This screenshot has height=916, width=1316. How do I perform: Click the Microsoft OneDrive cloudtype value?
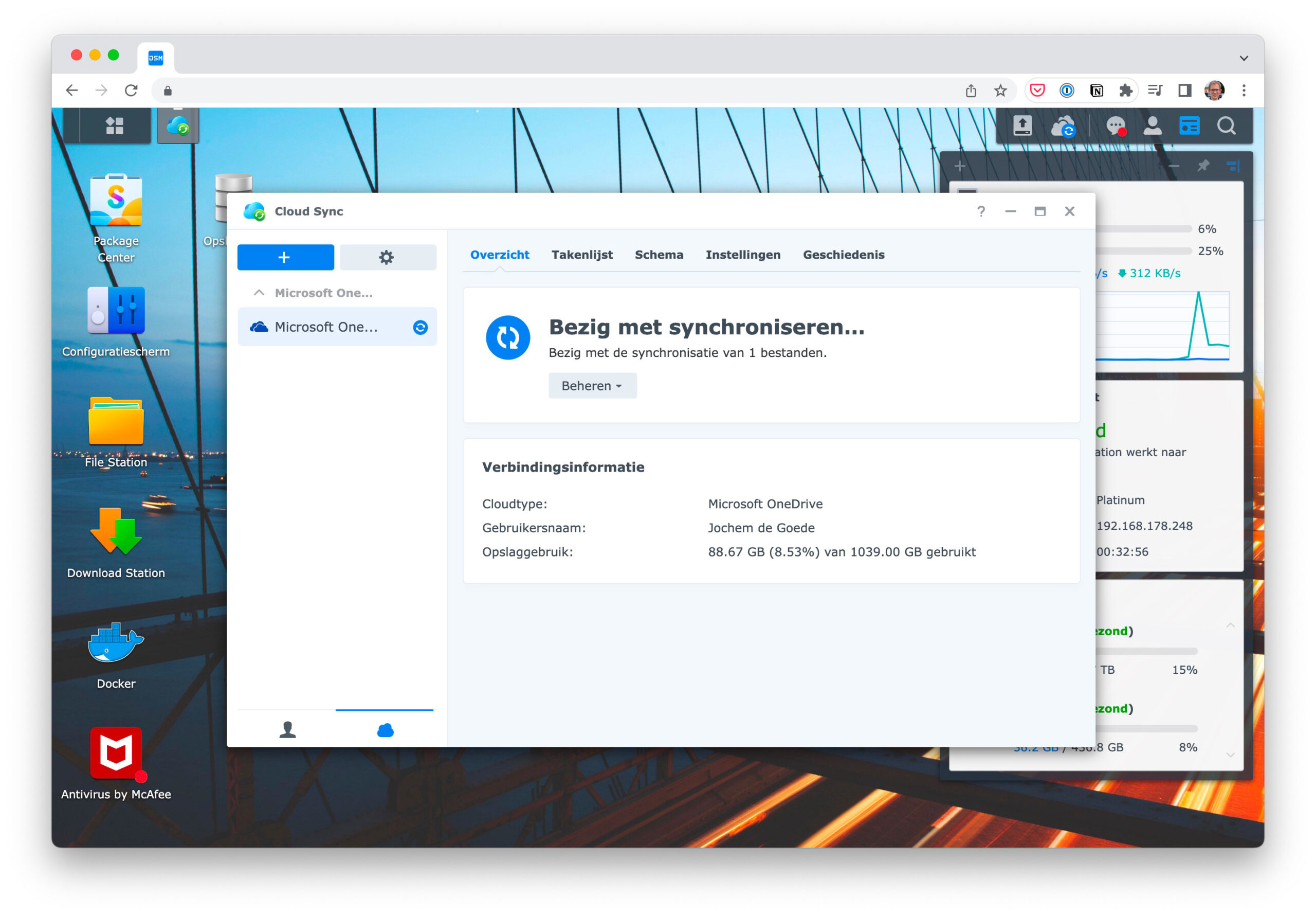click(x=765, y=504)
